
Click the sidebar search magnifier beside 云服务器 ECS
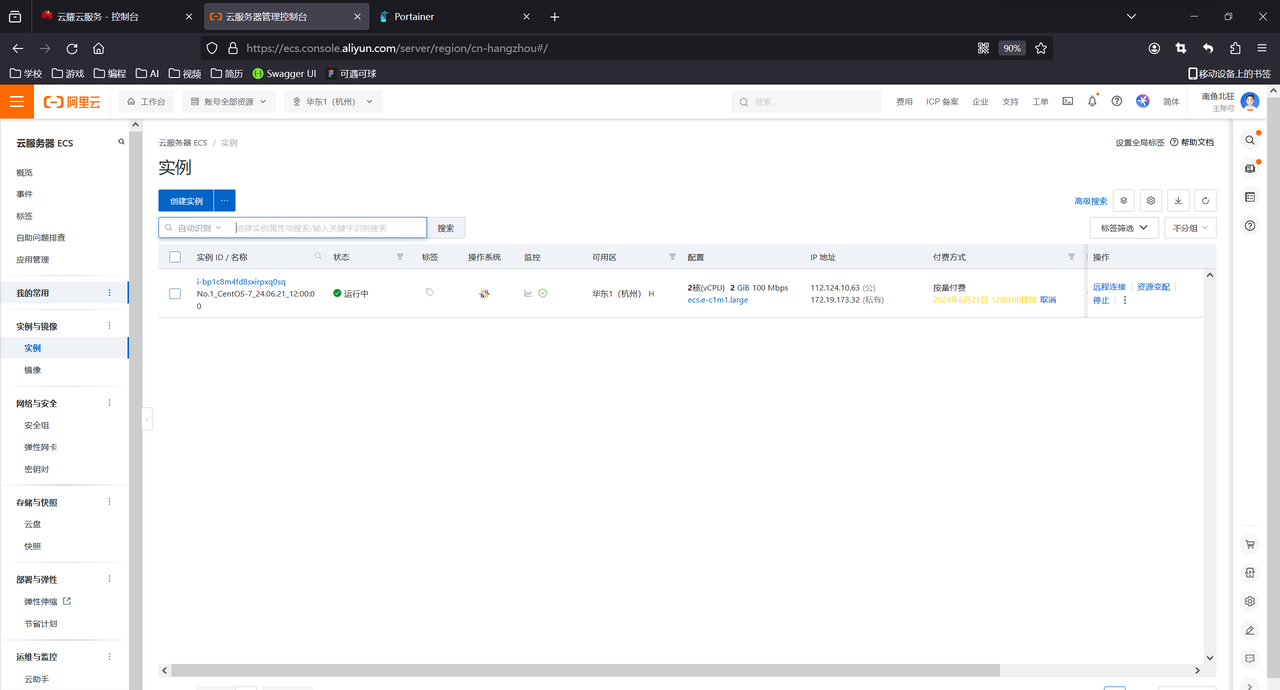coord(122,142)
